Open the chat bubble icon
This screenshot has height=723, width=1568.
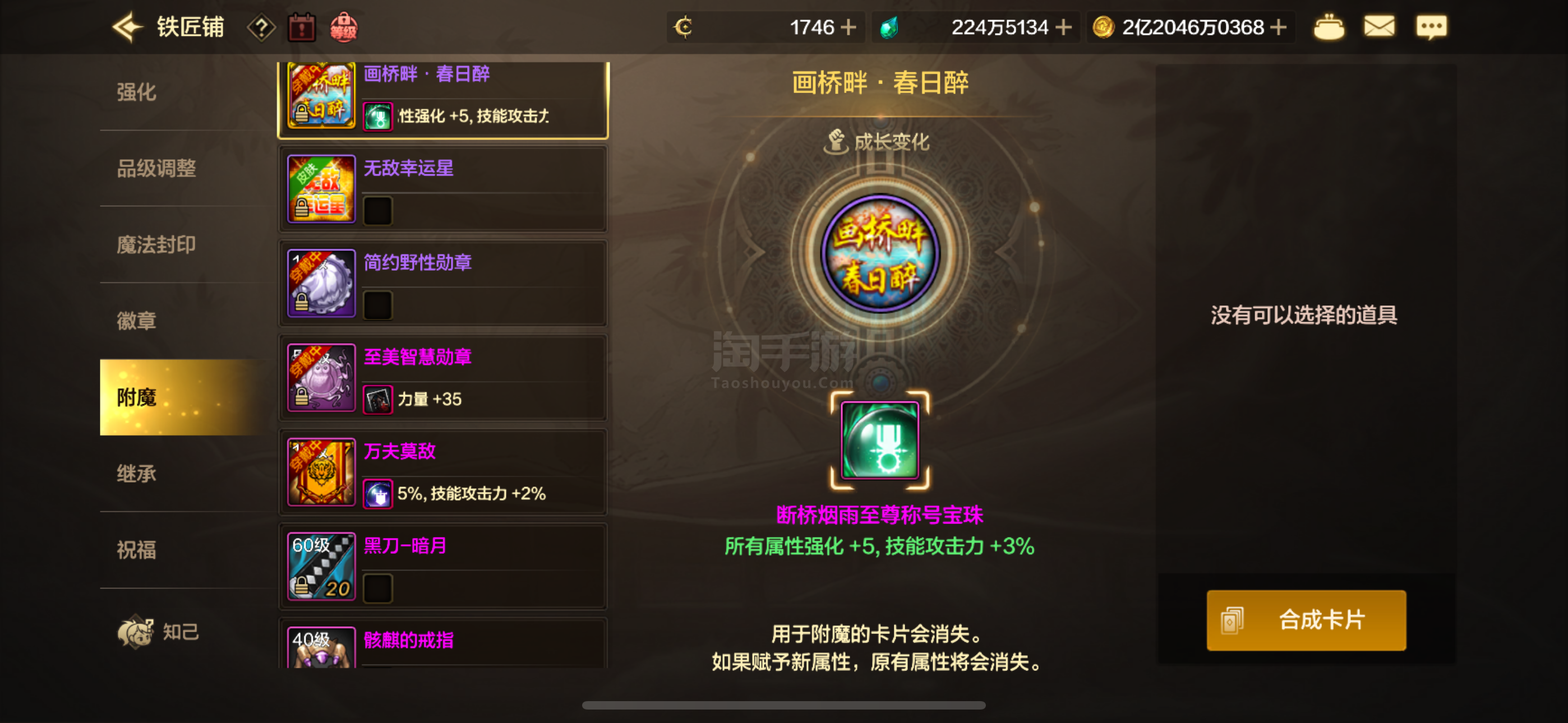(1431, 28)
